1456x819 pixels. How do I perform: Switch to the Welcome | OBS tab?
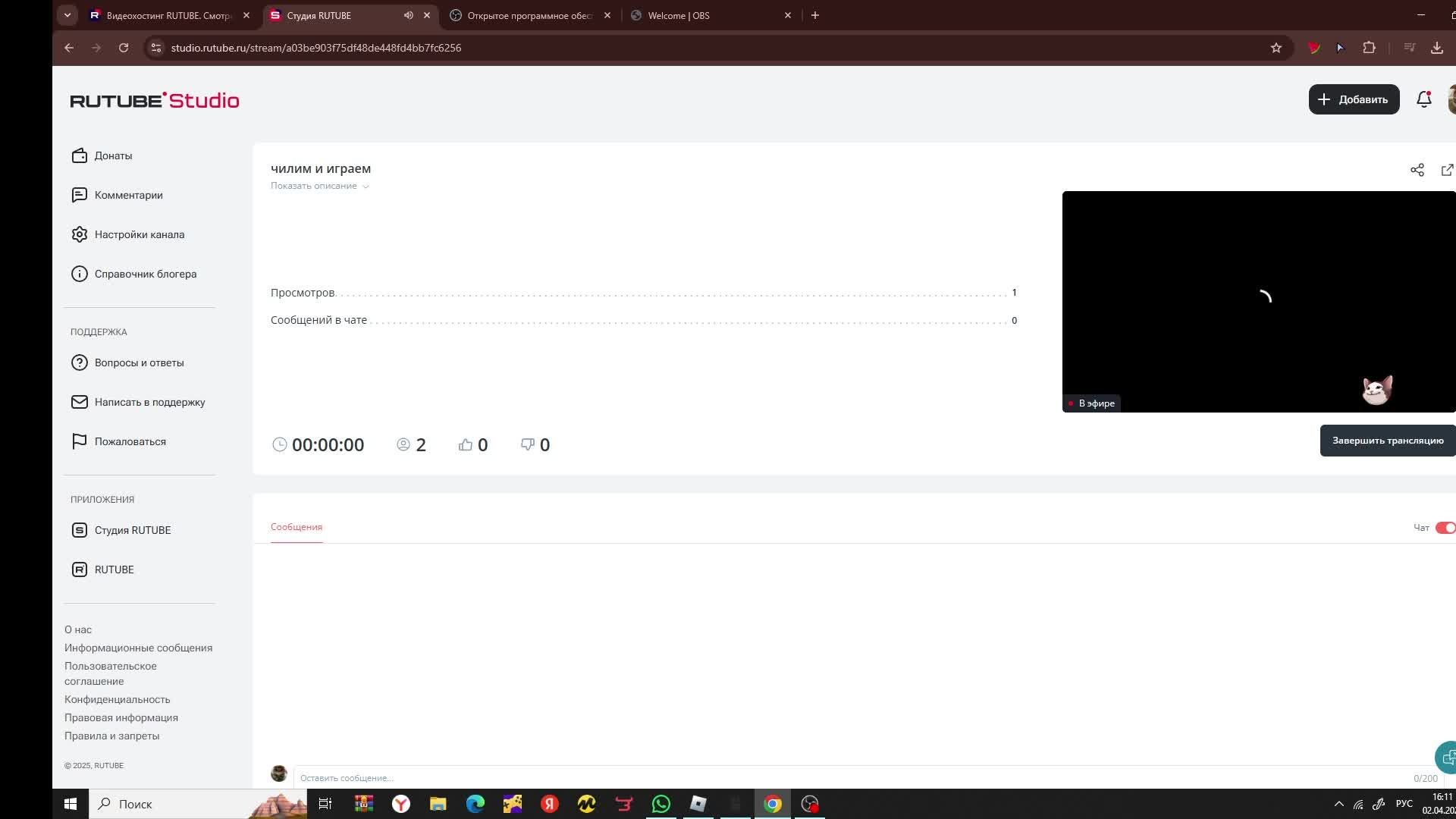point(679,15)
